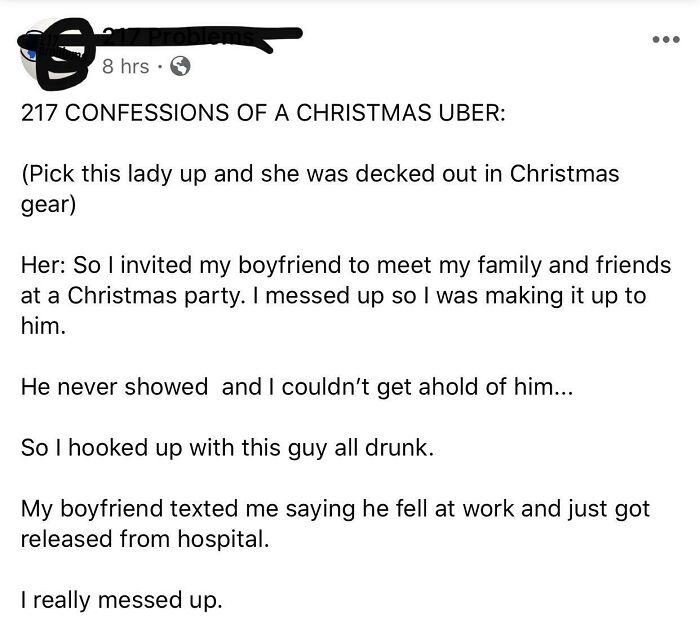Open the "8 hrs" post timestamp
The width and height of the screenshot is (700, 636).
(x=125, y=66)
